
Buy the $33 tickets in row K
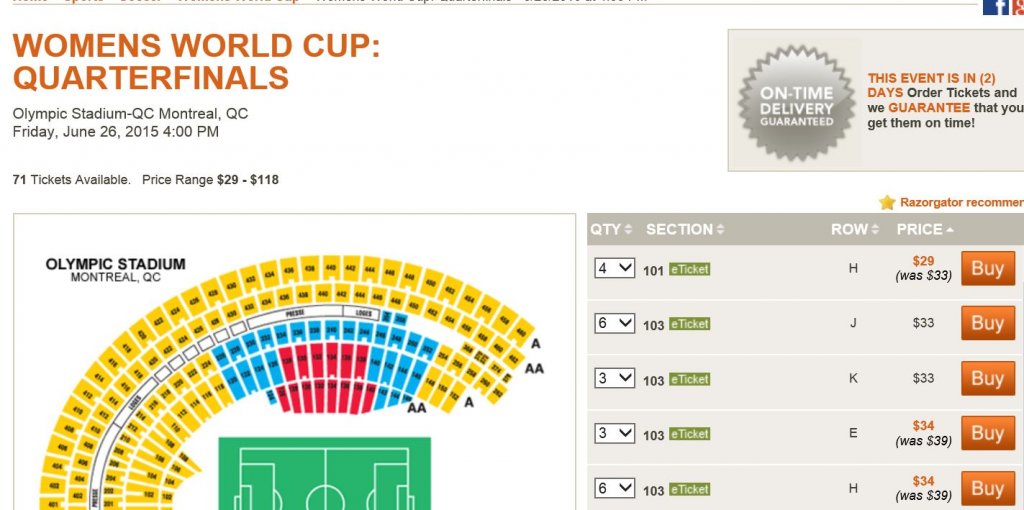[x=987, y=378]
